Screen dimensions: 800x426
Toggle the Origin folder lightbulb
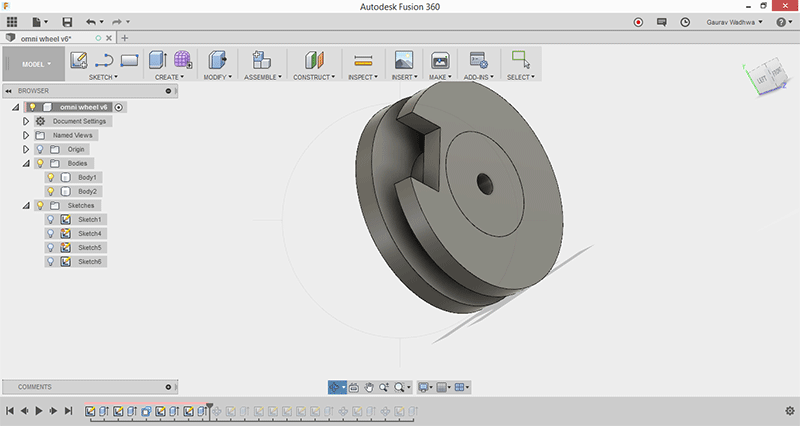tap(40, 149)
